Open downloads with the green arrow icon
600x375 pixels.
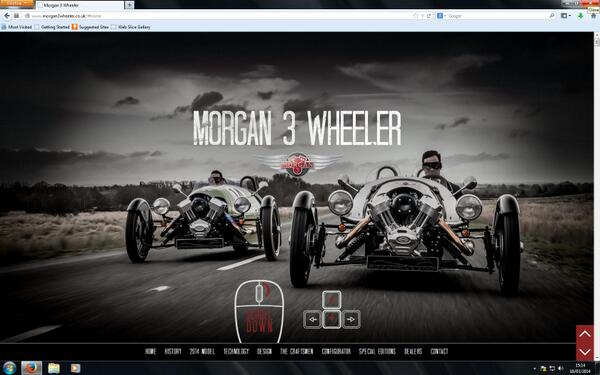click(x=581, y=16)
